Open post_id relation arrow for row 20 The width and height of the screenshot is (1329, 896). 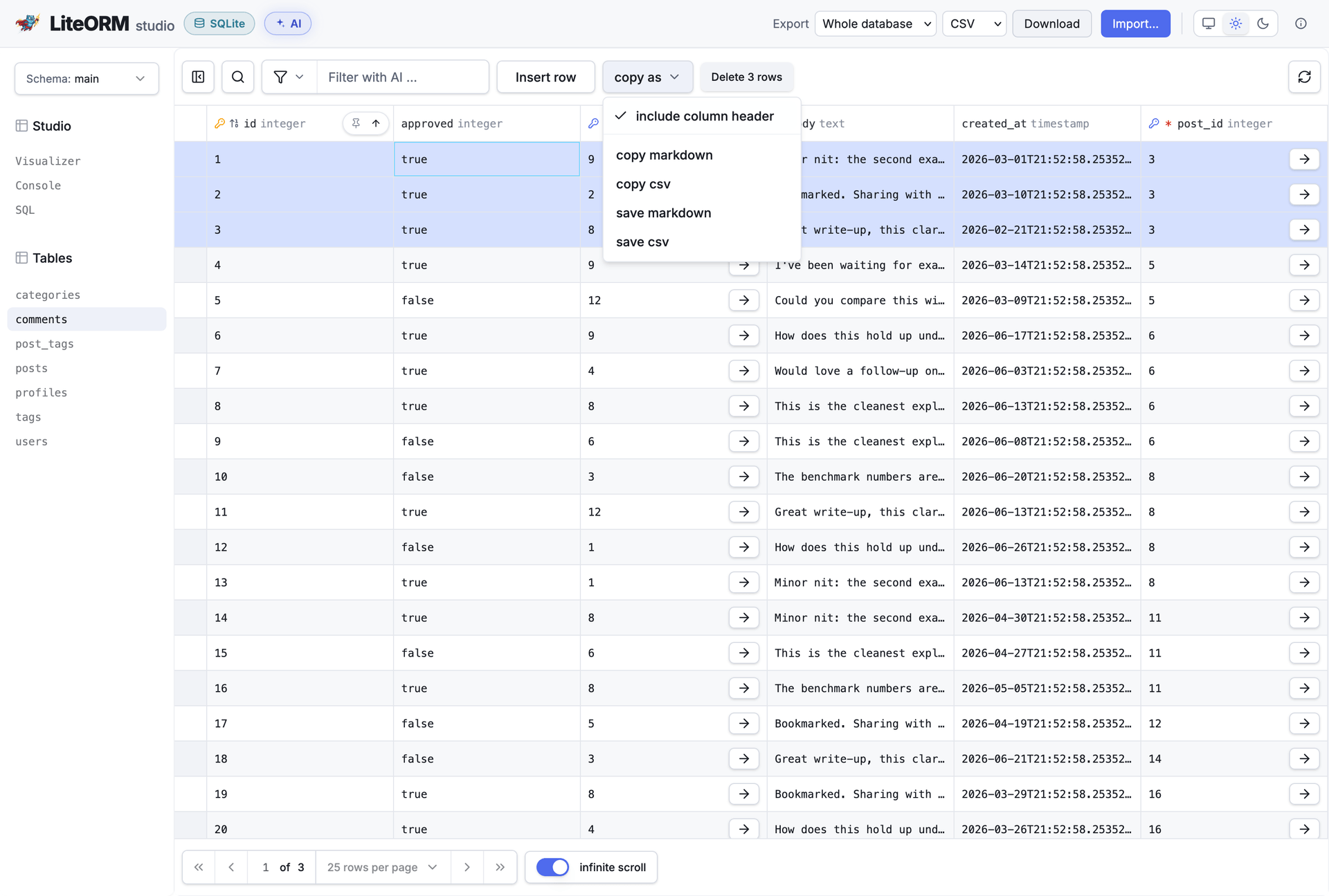[x=1304, y=829]
